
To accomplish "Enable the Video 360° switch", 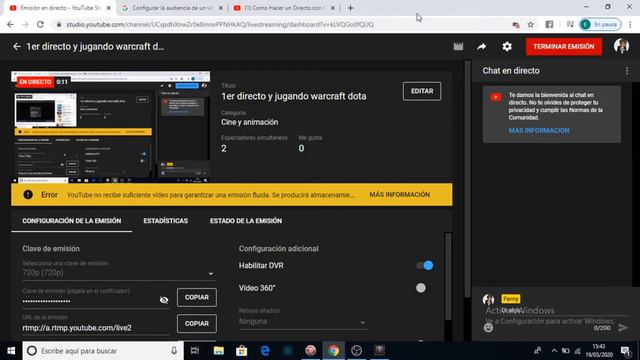I will coord(421,288).
